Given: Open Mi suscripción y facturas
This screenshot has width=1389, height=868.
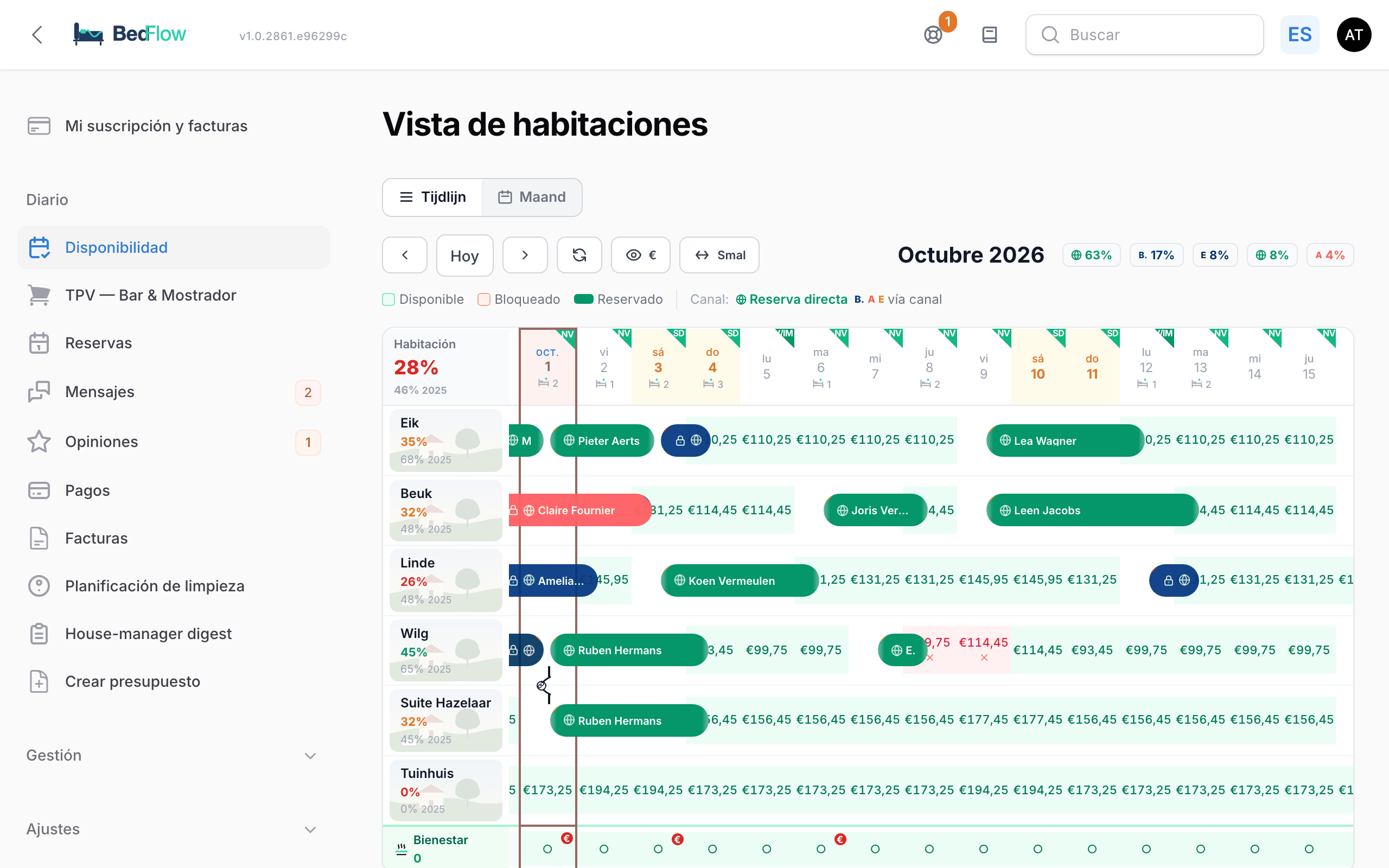Looking at the screenshot, I should point(173,126).
